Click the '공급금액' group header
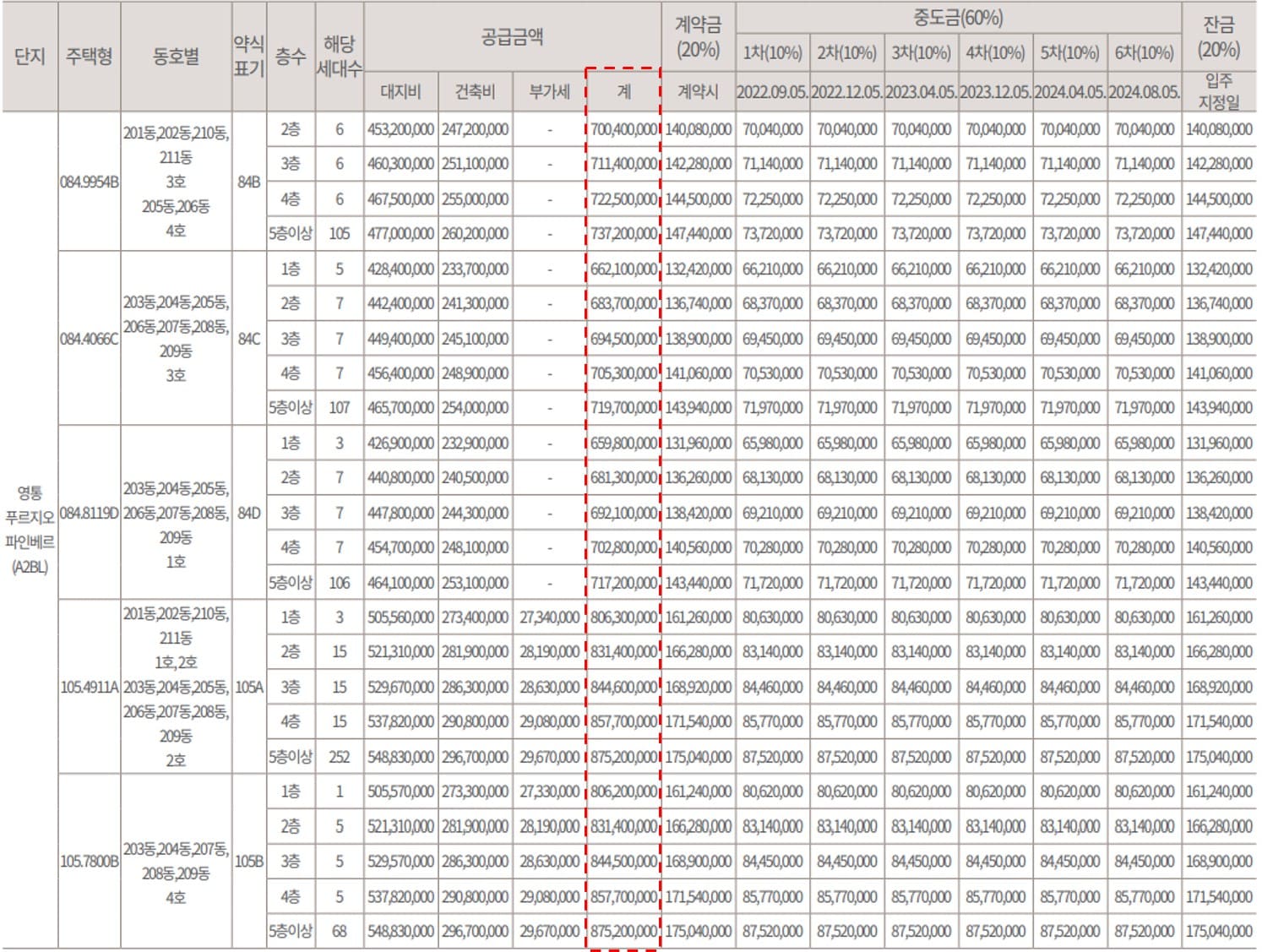 (512, 36)
